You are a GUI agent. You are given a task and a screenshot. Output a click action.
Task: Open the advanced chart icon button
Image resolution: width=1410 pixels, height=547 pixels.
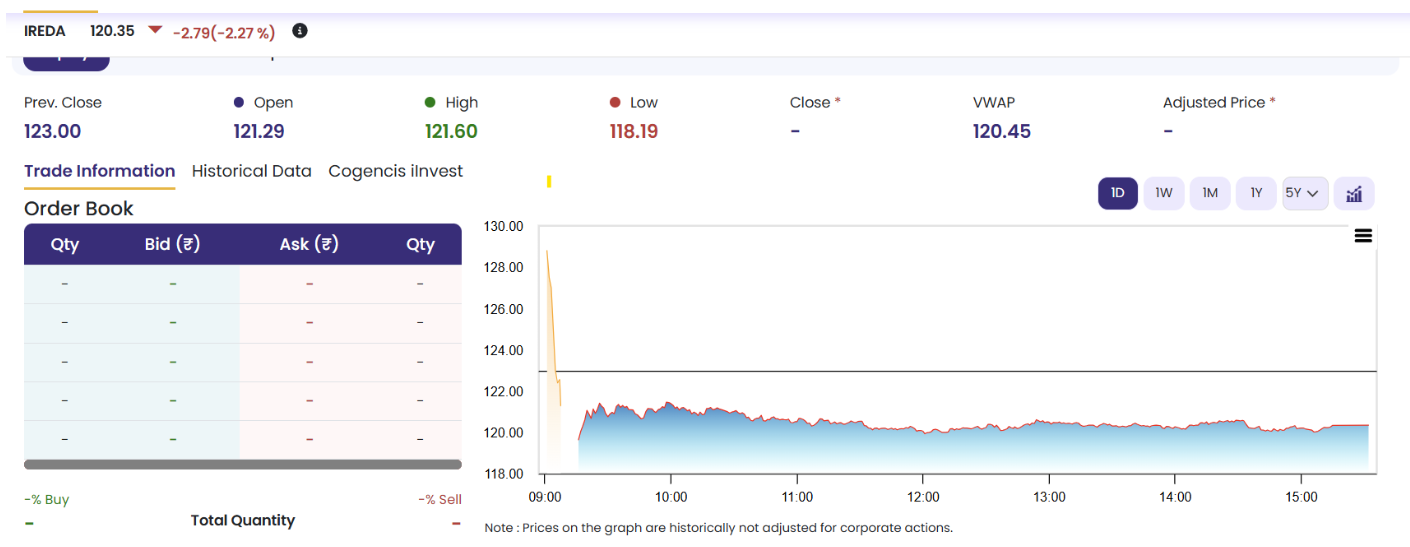(1354, 193)
